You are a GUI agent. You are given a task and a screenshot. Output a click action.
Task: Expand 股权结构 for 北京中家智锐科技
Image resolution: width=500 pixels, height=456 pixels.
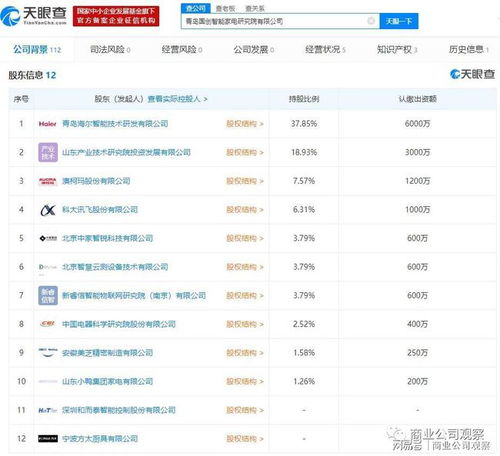[245, 238]
